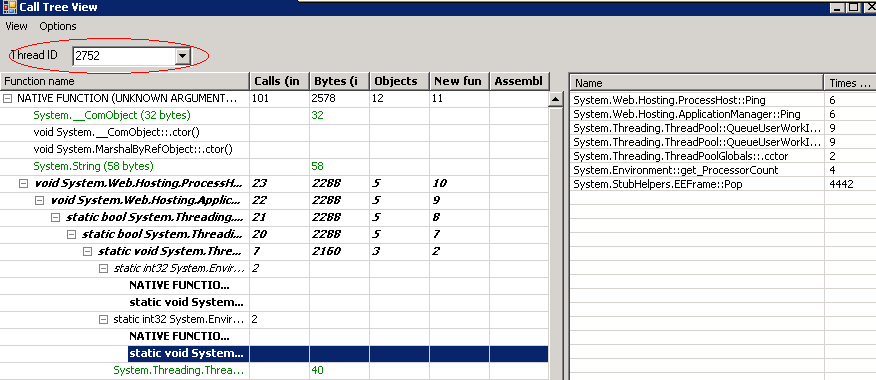Image resolution: width=876 pixels, height=380 pixels.
Task: Select System.Web.Hosting.ProcessHost::Ping entry
Action: click(x=669, y=101)
